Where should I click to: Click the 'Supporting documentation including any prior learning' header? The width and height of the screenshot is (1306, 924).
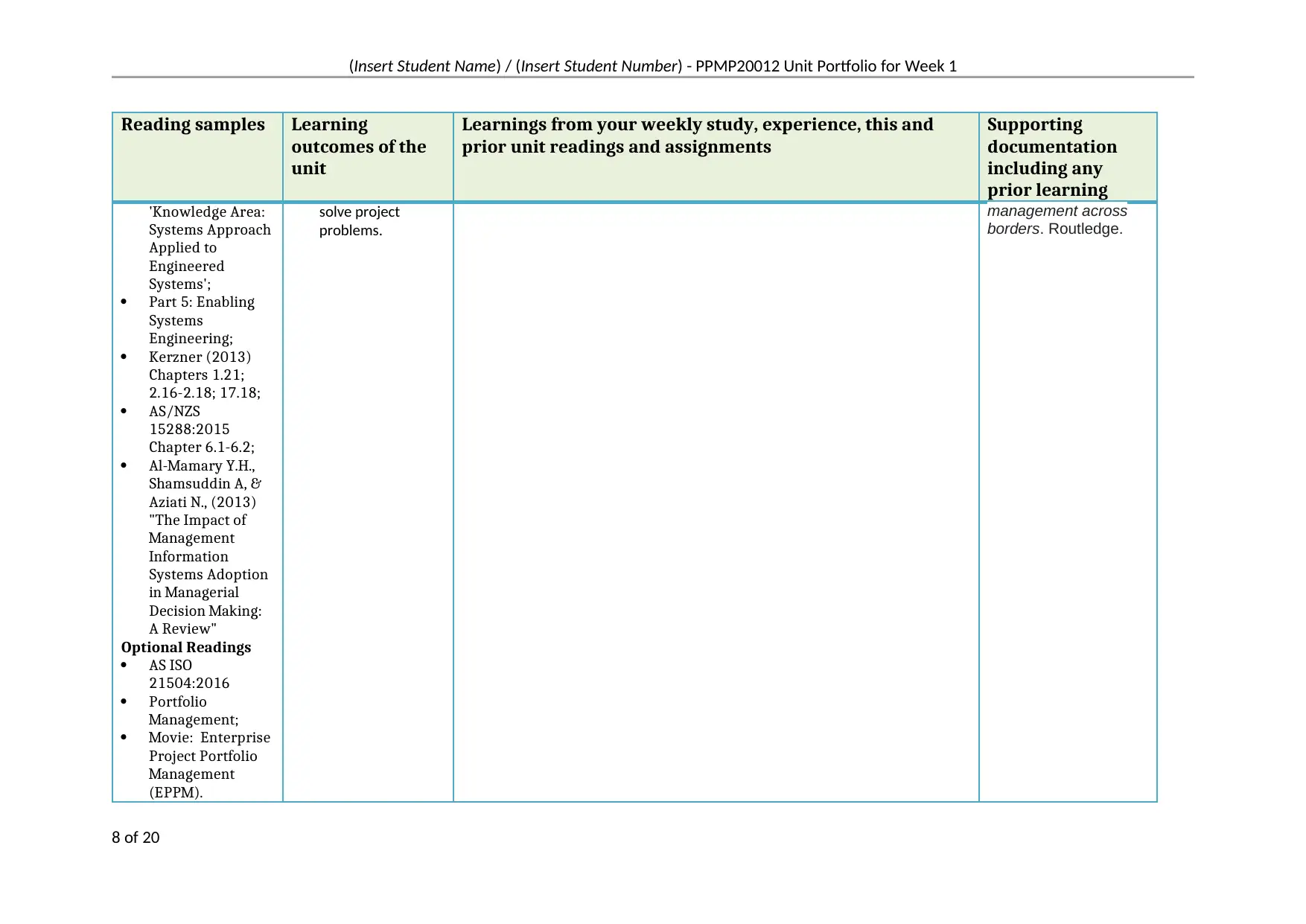(x=1052, y=157)
